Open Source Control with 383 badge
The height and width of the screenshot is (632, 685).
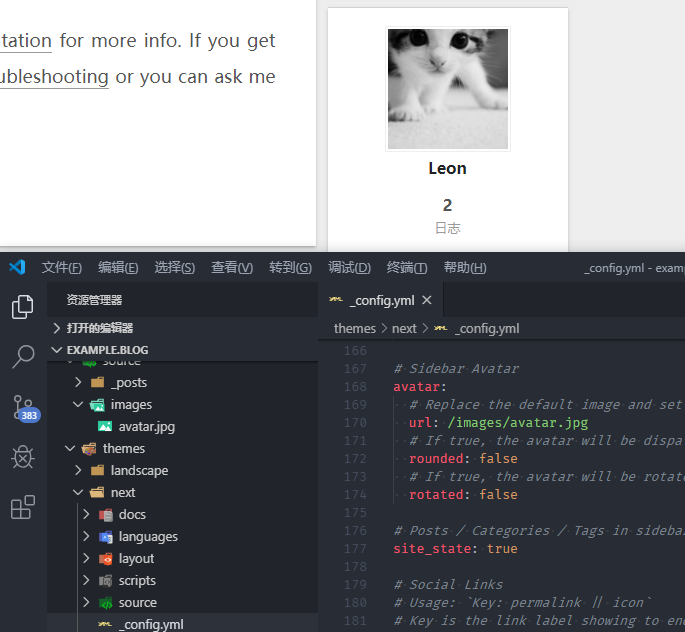click(x=23, y=407)
